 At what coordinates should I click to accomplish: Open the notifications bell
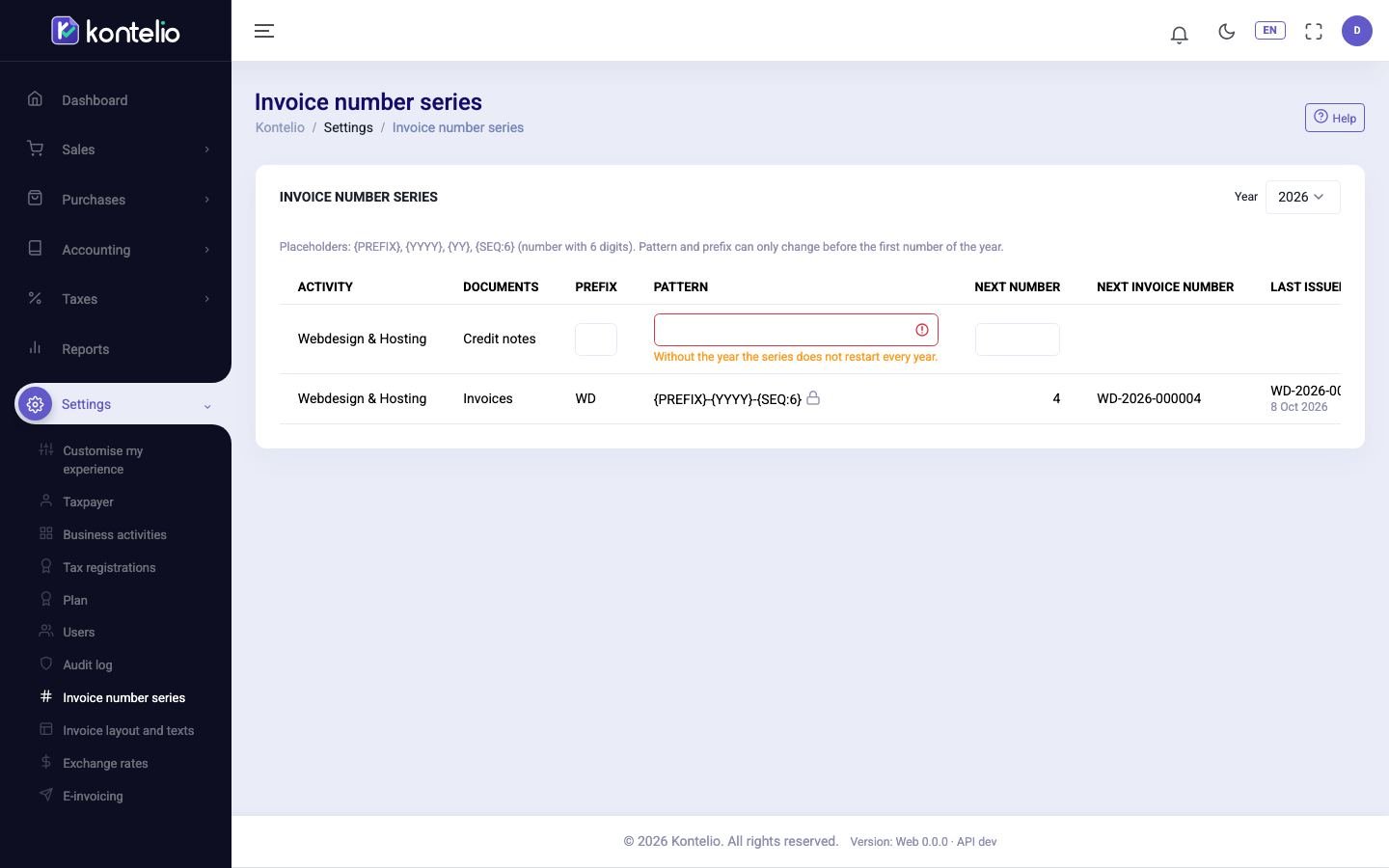[1179, 35]
